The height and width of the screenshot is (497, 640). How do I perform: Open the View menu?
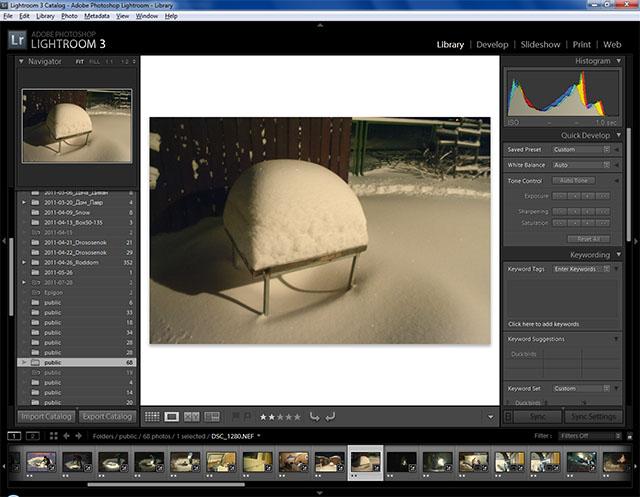tap(122, 16)
